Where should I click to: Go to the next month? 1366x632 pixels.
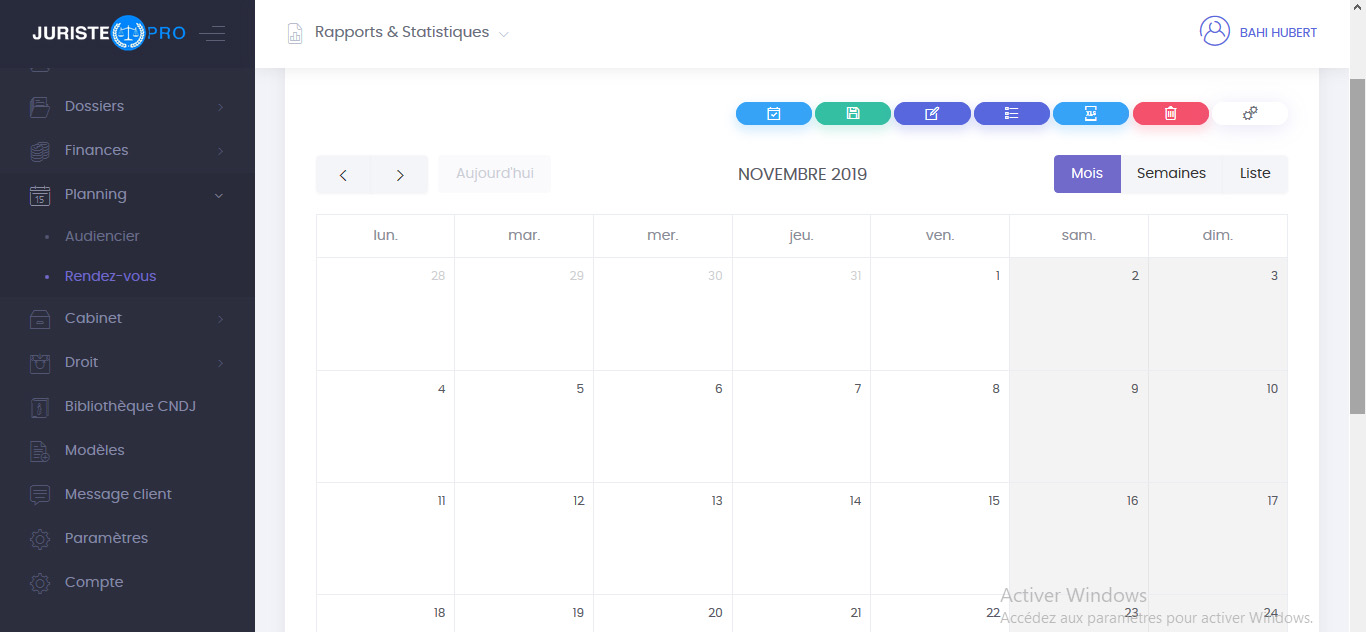(400, 175)
